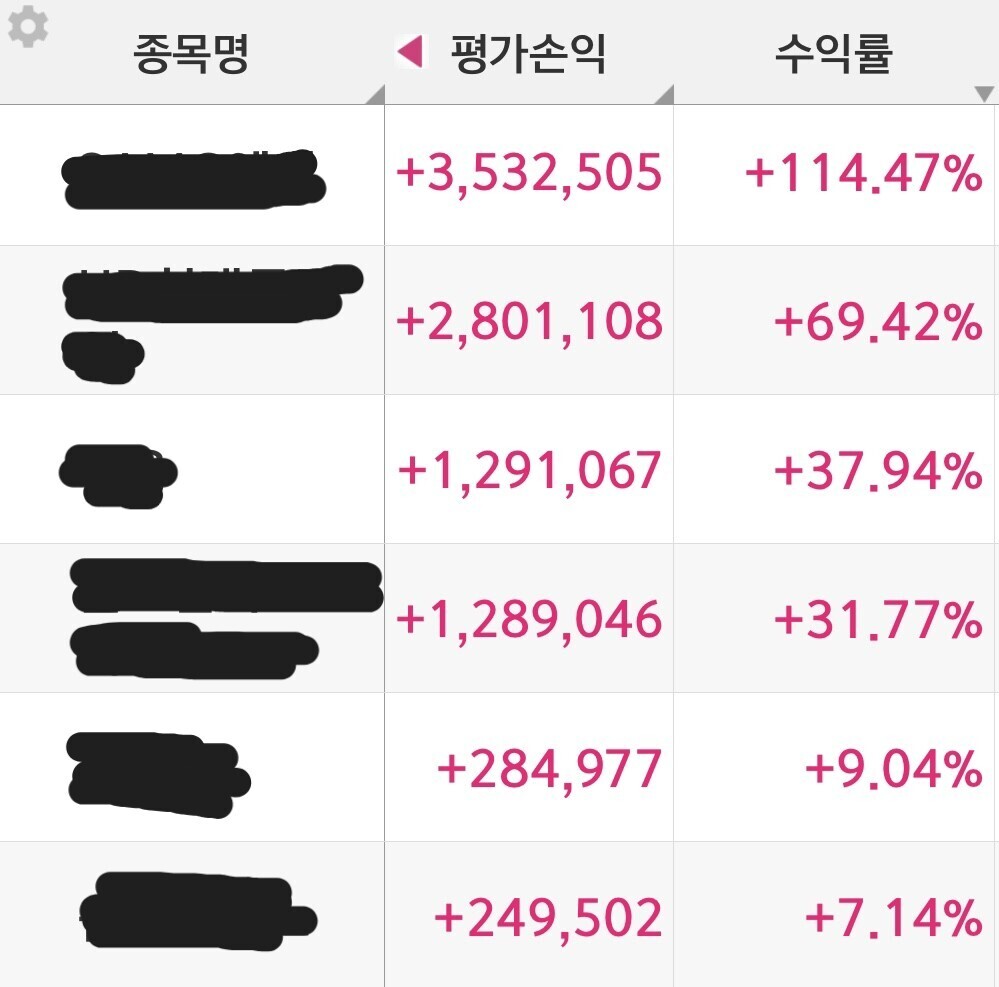Select the +284,977 profit cell
Image resolution: width=999 pixels, height=987 pixels.
coord(529,767)
